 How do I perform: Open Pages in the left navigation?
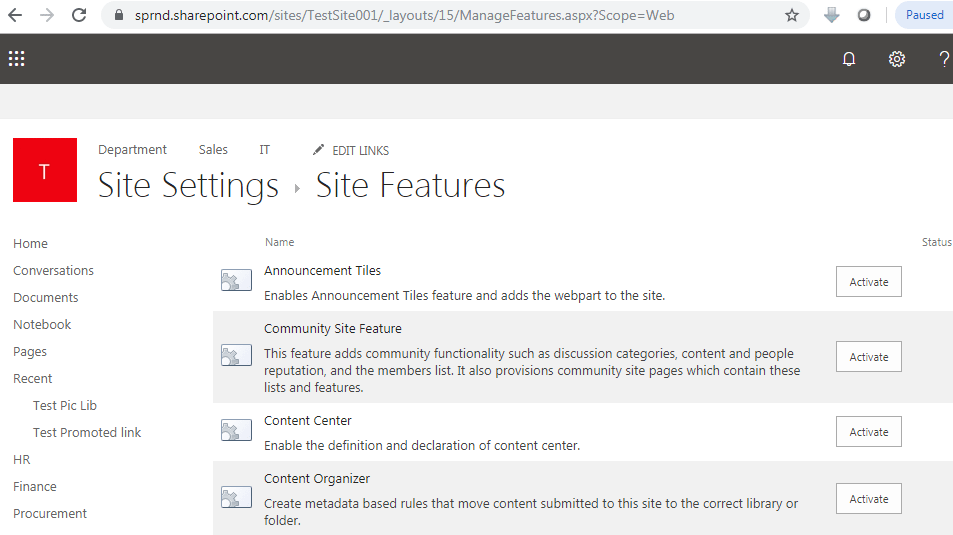point(30,351)
